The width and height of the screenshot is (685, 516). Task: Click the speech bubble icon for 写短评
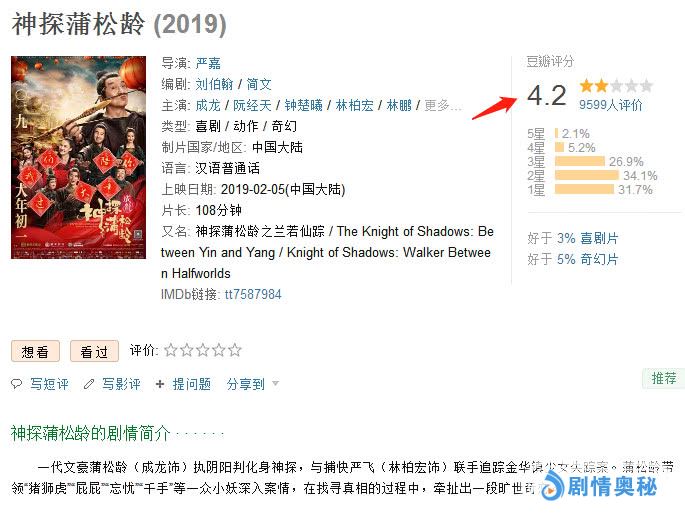pyautogui.click(x=17, y=384)
